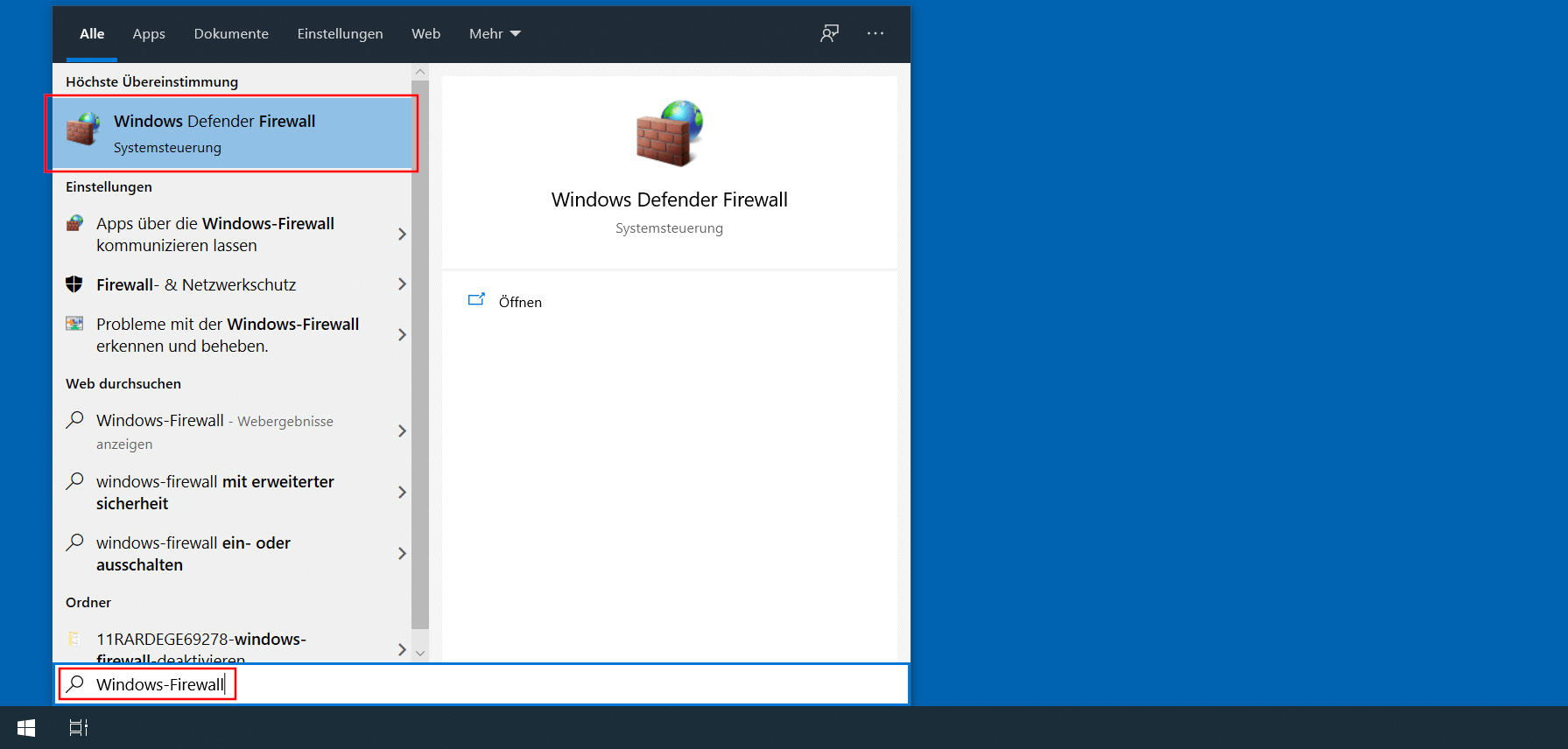Screen dimensions: 1568x749
Task: Click magnifier icon beside Windows-Firewall Webergebnisse
Action: 75,420
